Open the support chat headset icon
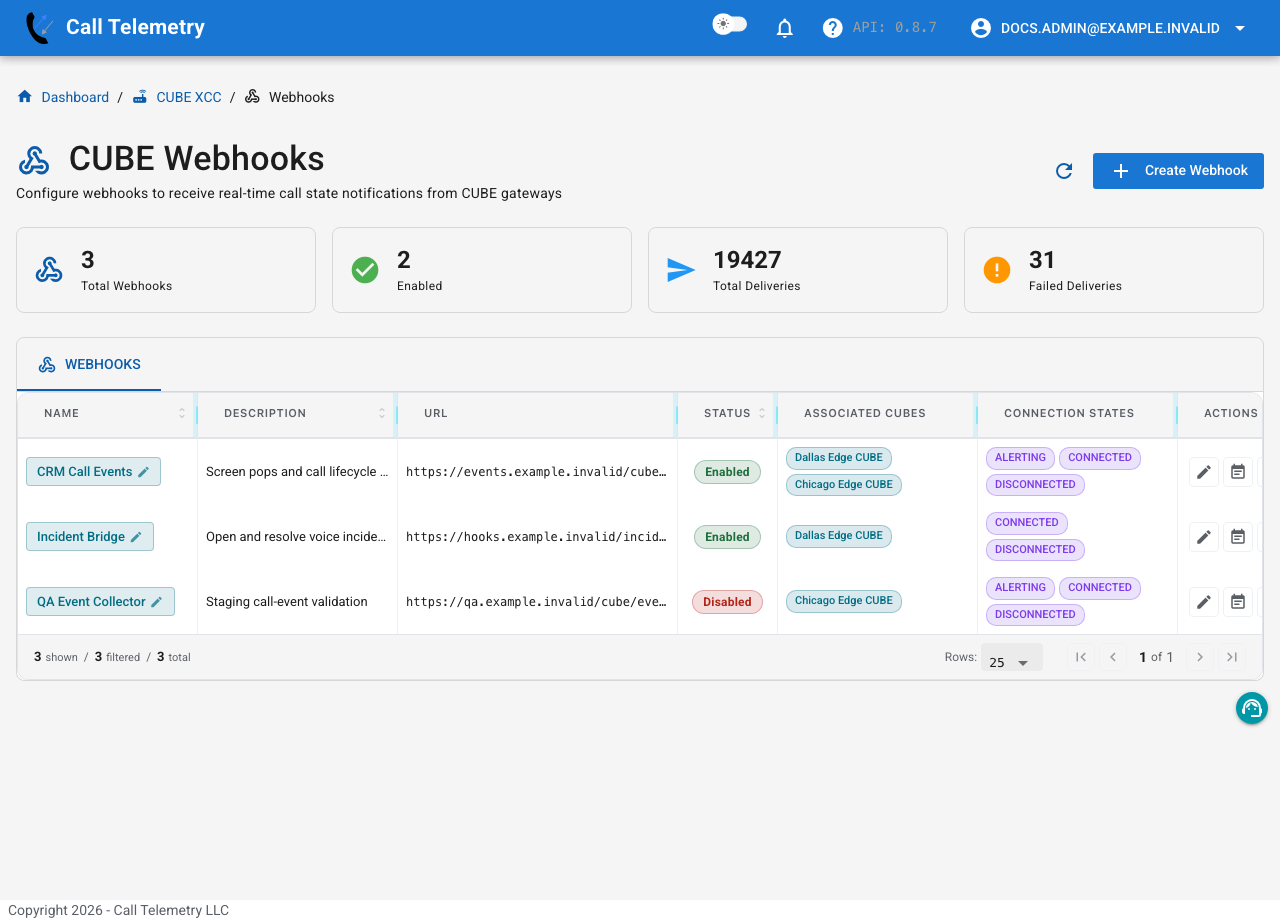Screen dimensions: 1280x921 click(1252, 708)
